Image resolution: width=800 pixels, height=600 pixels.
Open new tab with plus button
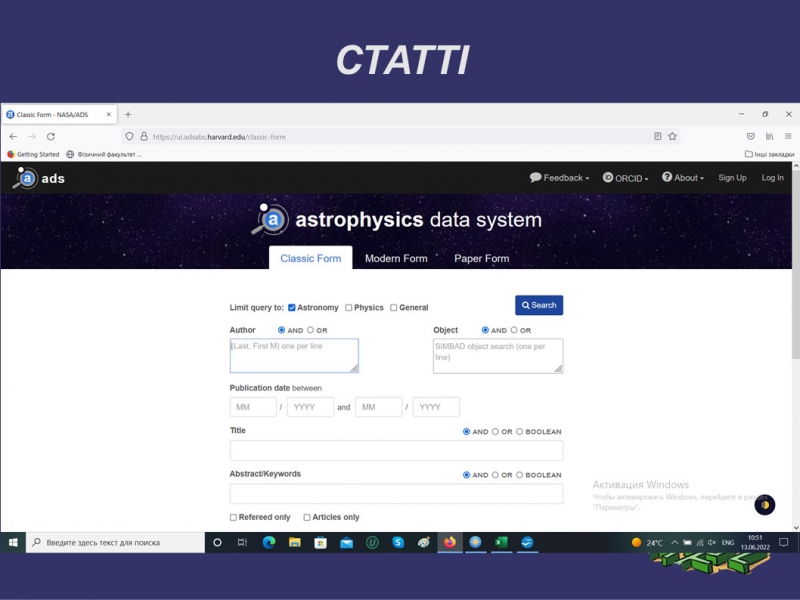click(128, 114)
